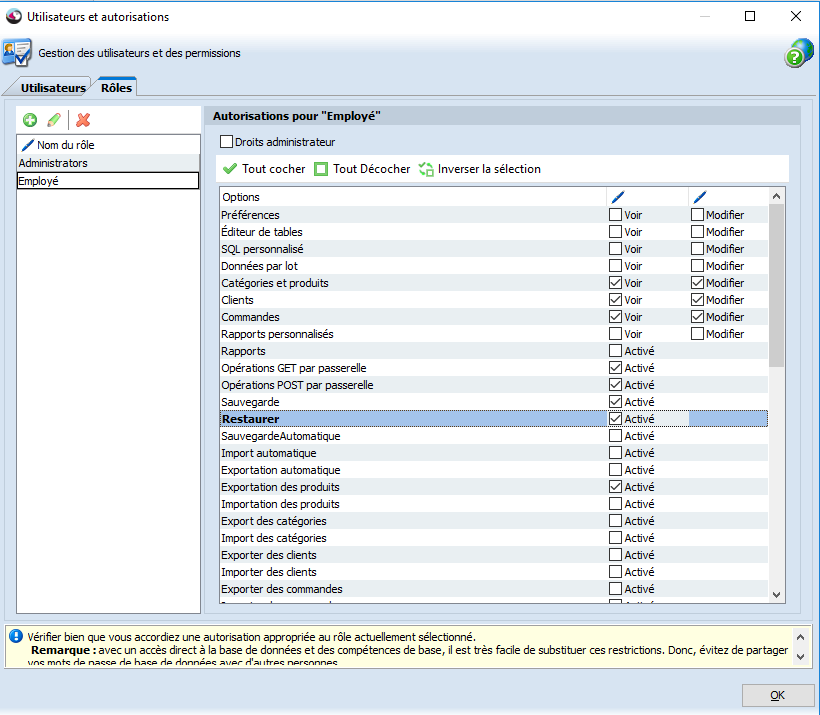
Task: Check Voir for Données par lot
Action: click(x=616, y=266)
